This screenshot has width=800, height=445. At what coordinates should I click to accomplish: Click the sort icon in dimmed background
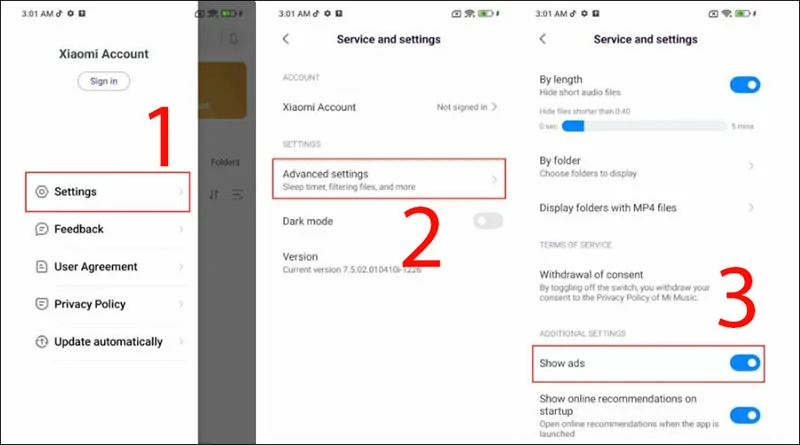coord(214,194)
